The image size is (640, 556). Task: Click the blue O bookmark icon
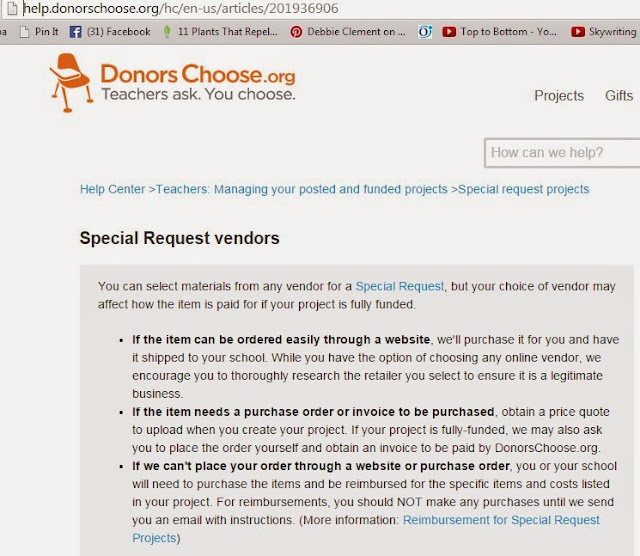click(425, 32)
